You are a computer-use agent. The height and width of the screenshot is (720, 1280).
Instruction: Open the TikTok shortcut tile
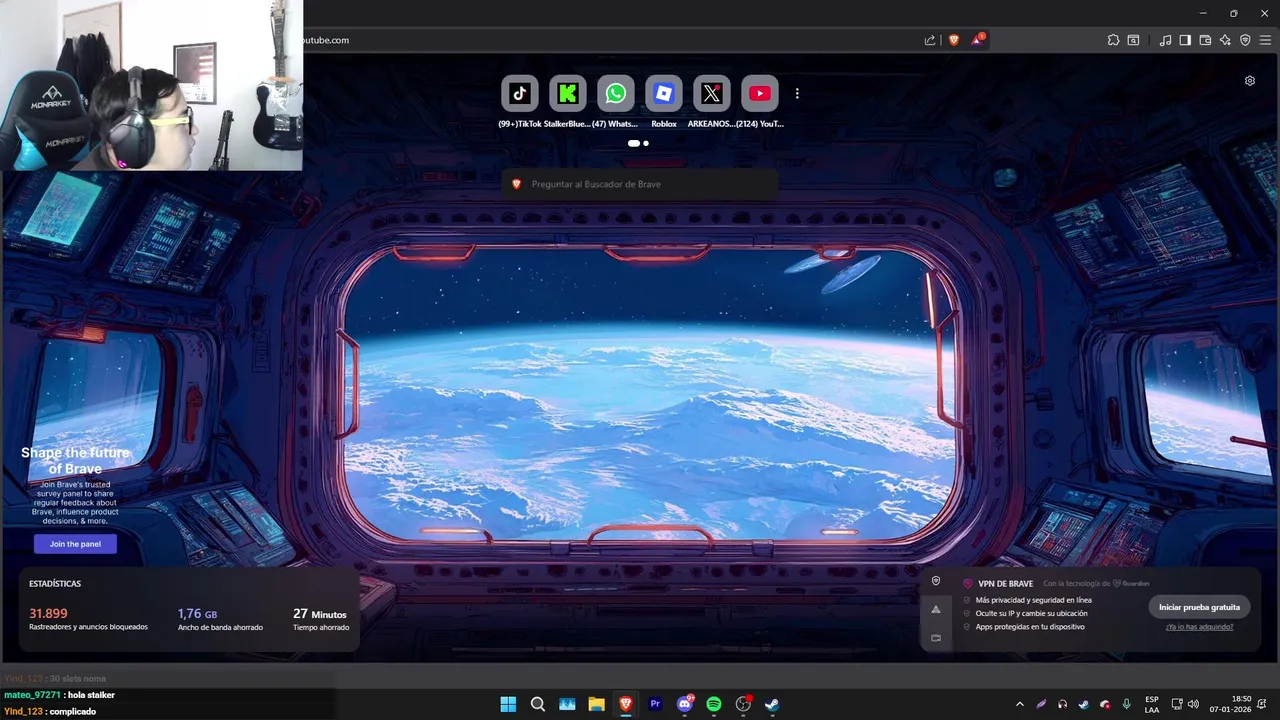[x=520, y=94]
